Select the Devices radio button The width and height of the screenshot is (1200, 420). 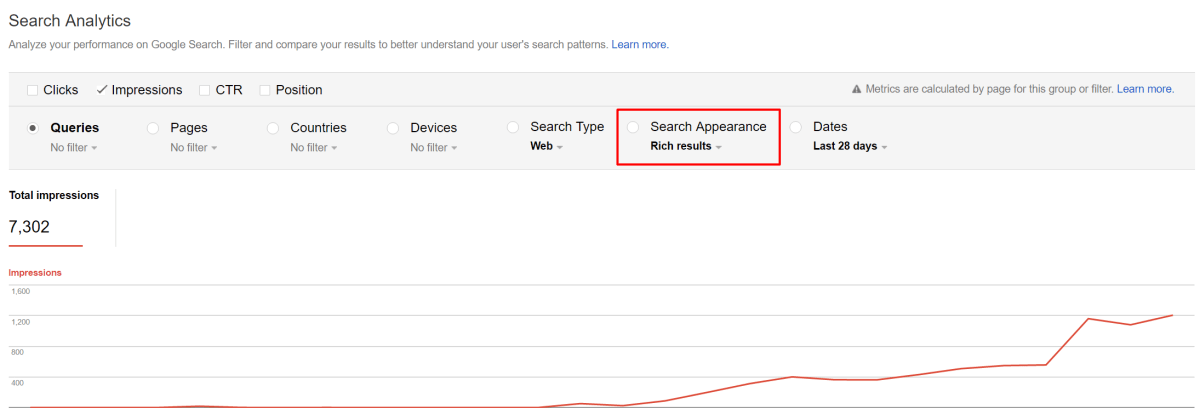[393, 128]
